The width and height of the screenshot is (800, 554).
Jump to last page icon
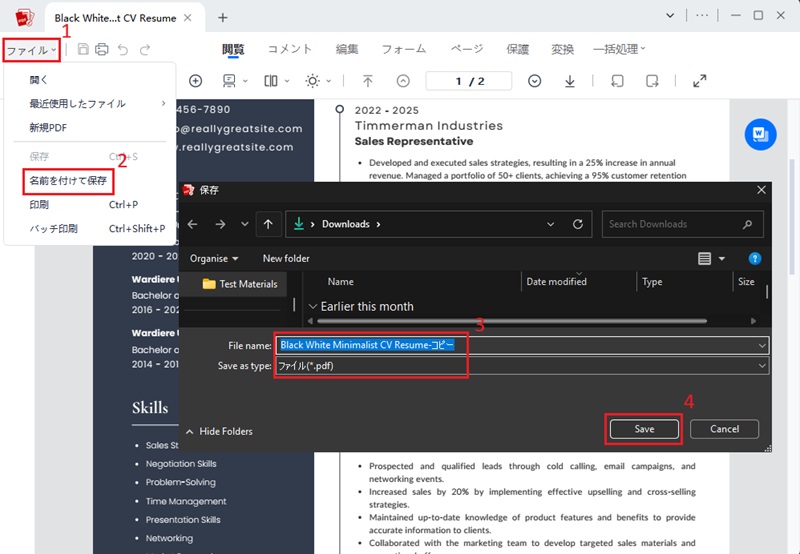coord(570,81)
